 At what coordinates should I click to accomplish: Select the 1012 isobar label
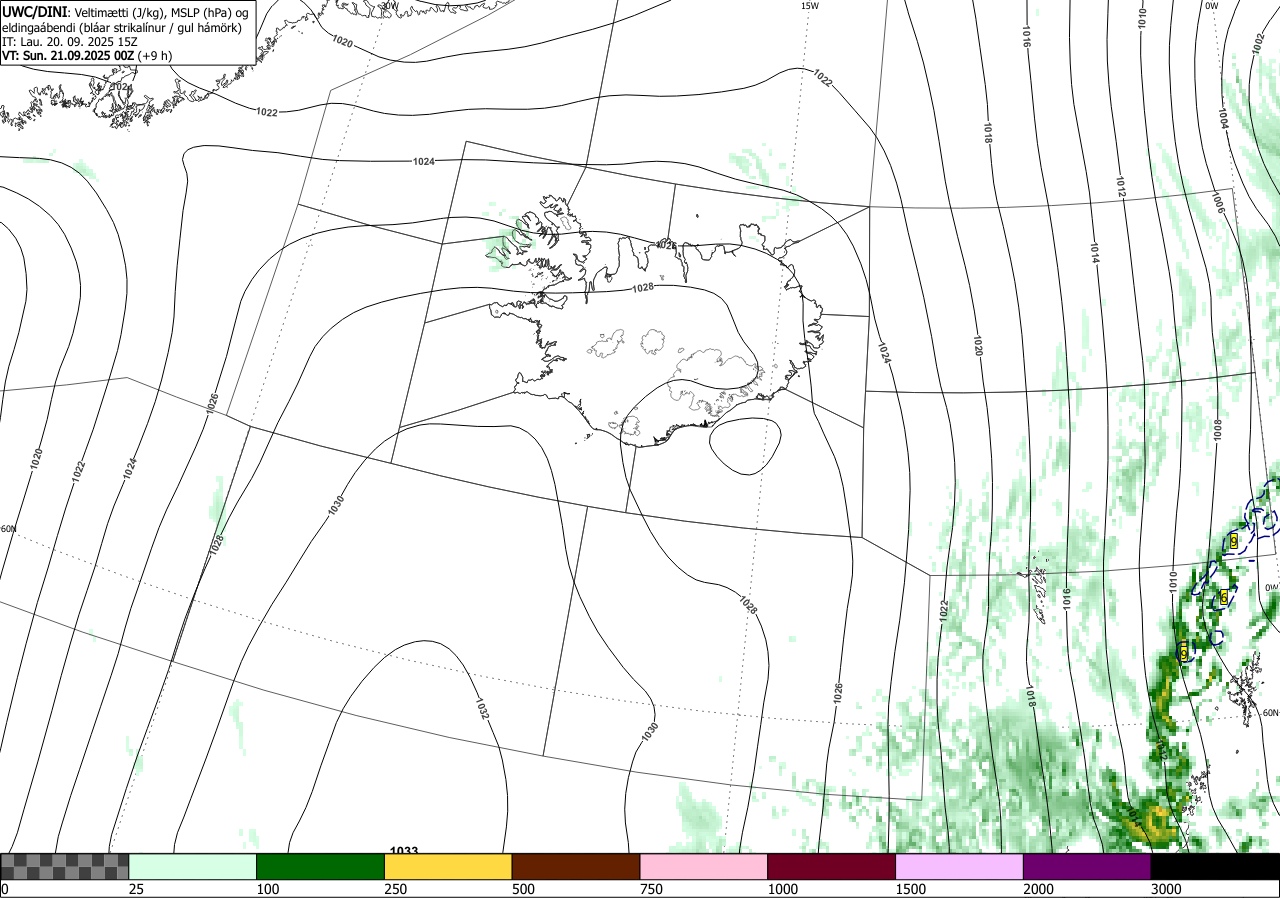pyautogui.click(x=1121, y=186)
